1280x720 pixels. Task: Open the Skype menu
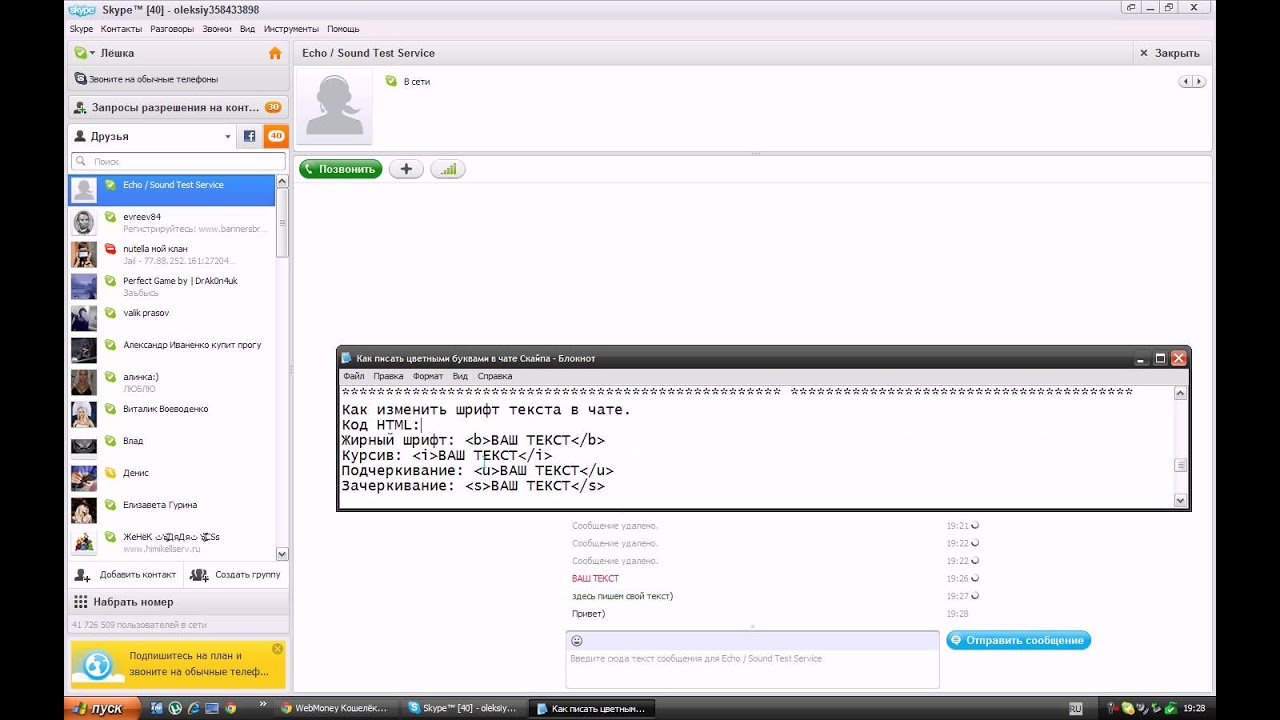81,29
